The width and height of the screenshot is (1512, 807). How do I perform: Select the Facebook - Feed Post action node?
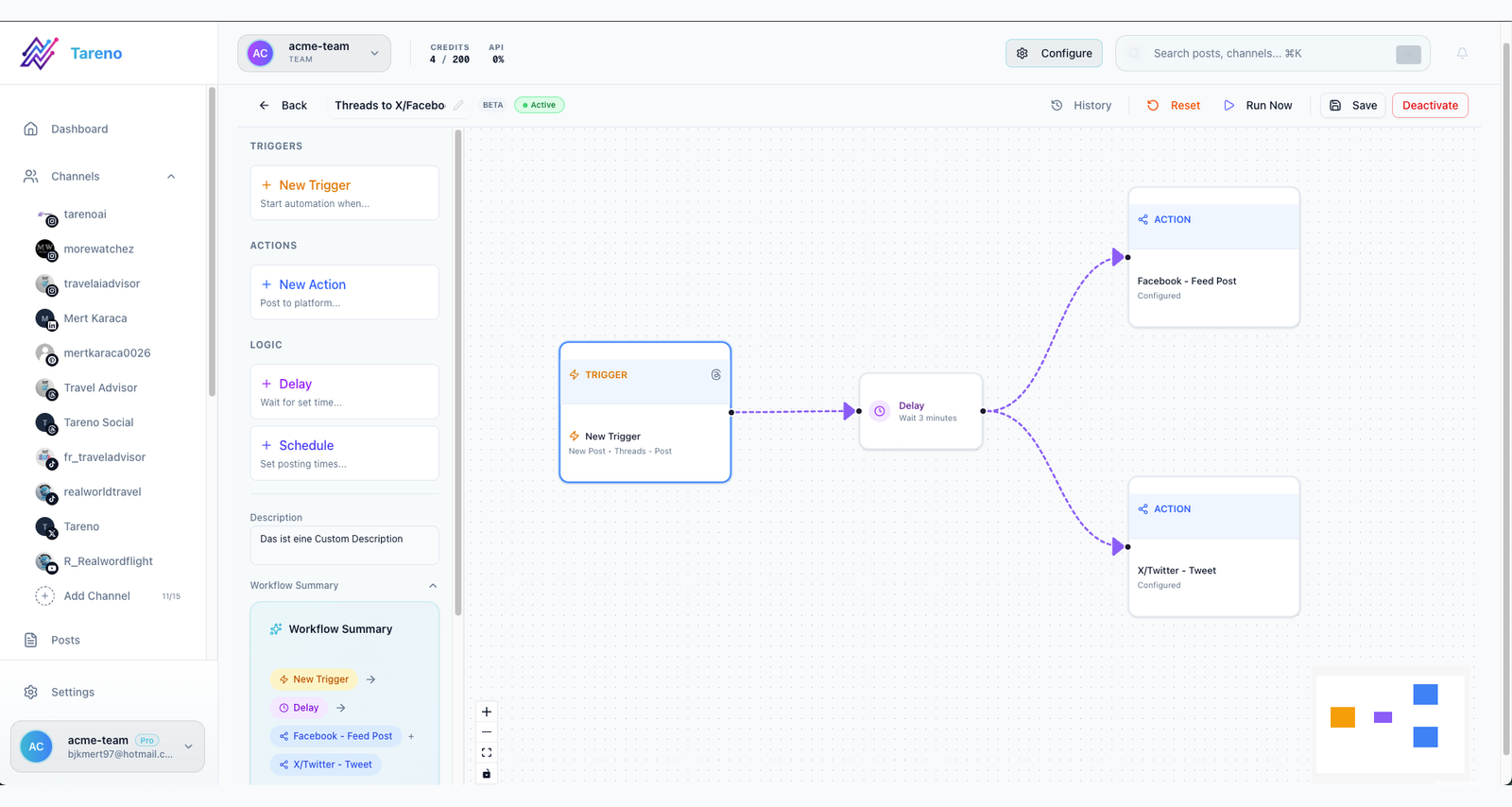click(1214, 257)
